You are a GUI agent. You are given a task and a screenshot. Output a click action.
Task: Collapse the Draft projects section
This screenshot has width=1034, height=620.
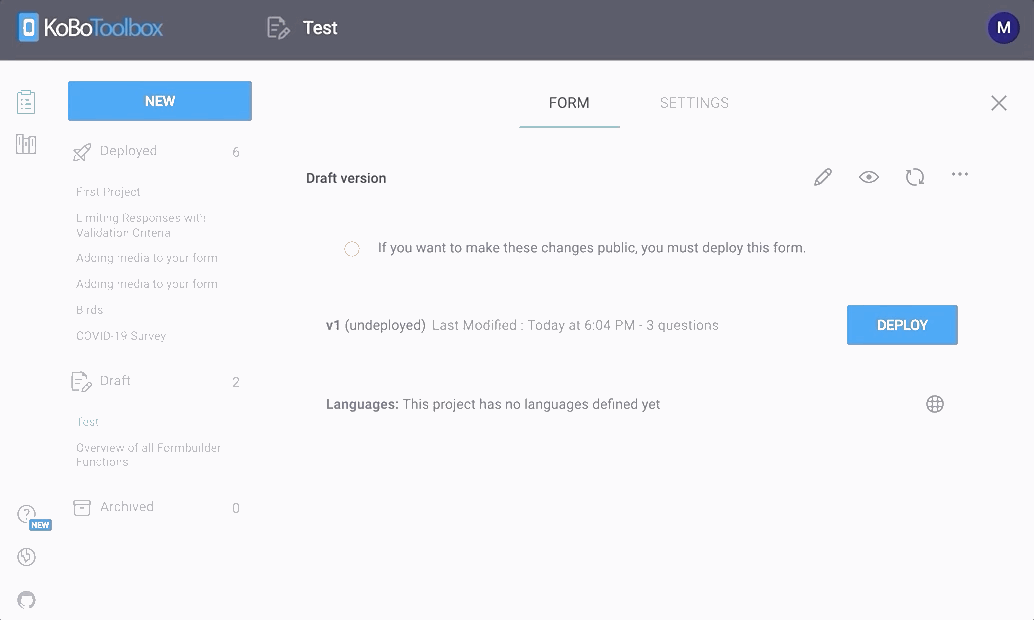(115, 381)
